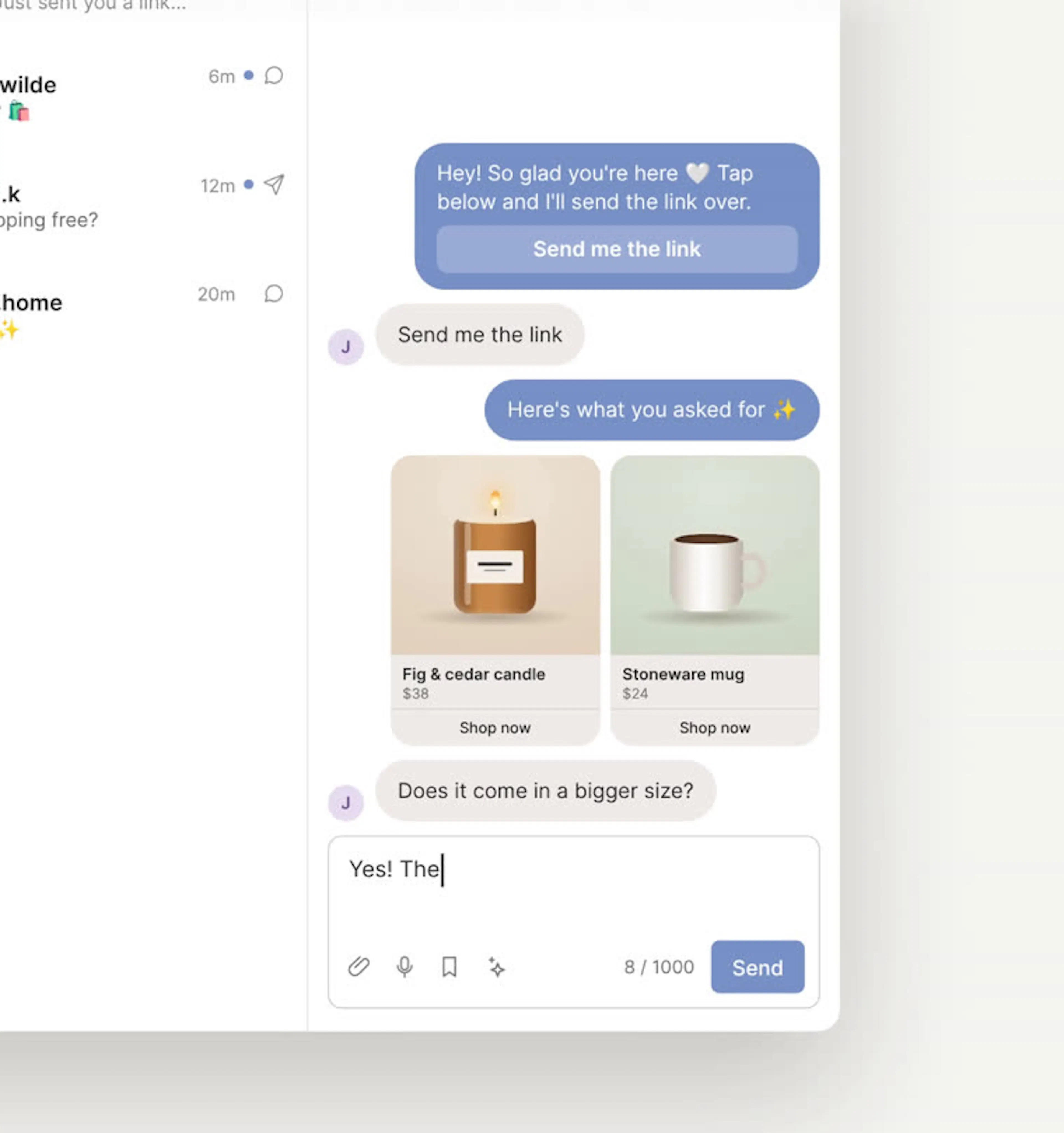Click the microphone voice message icon
The image size is (1064, 1133).
[x=405, y=967]
